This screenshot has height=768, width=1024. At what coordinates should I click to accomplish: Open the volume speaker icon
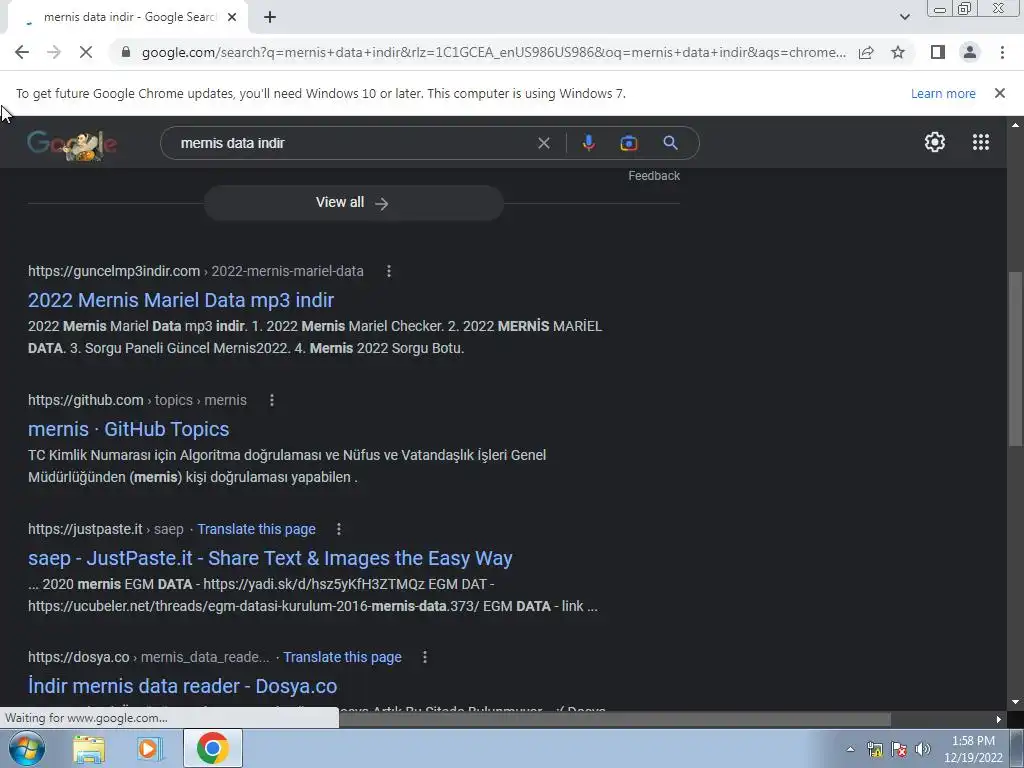coord(923,749)
